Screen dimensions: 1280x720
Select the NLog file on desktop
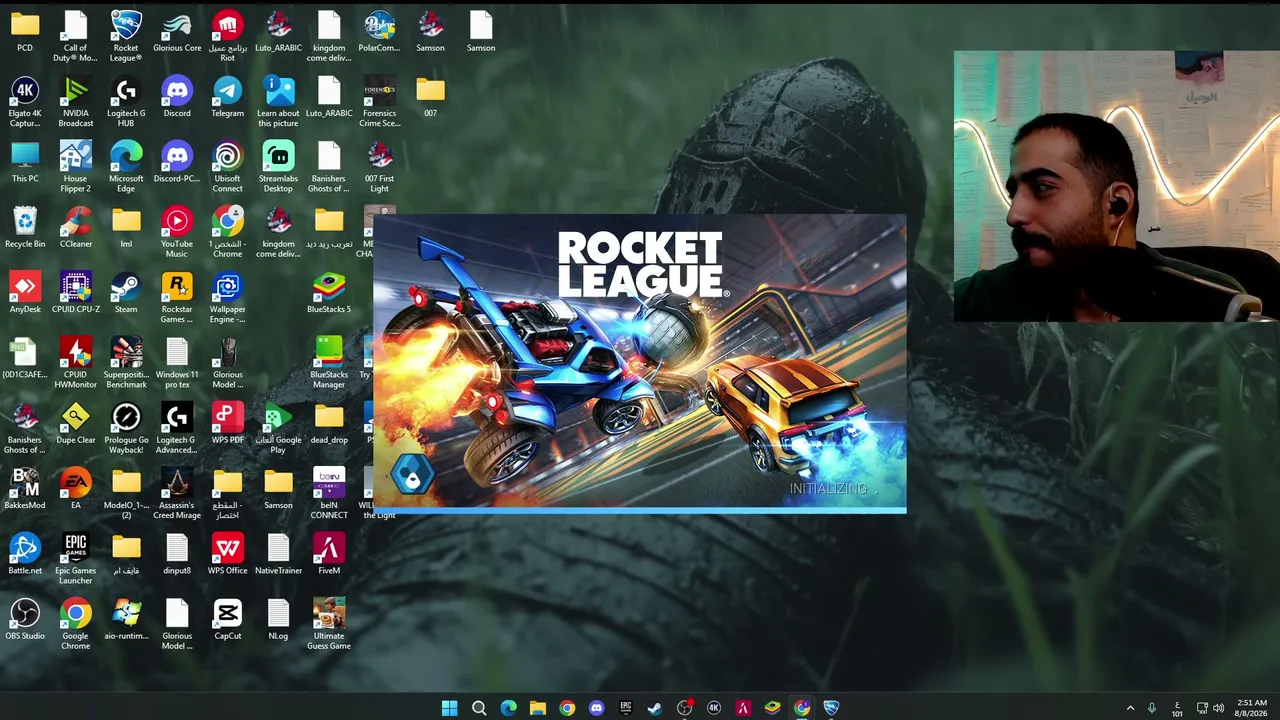click(278, 620)
